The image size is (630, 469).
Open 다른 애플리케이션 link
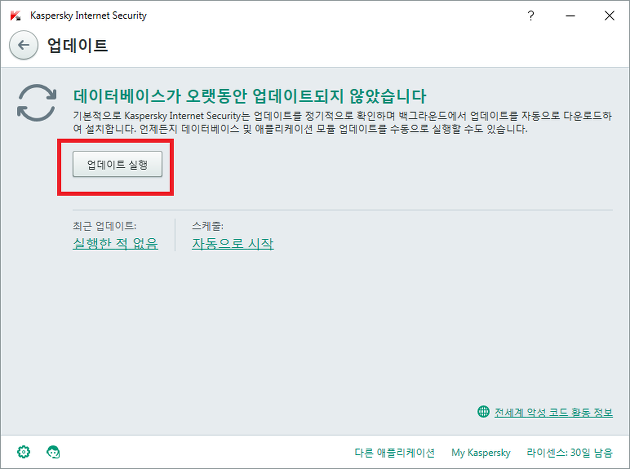394,453
